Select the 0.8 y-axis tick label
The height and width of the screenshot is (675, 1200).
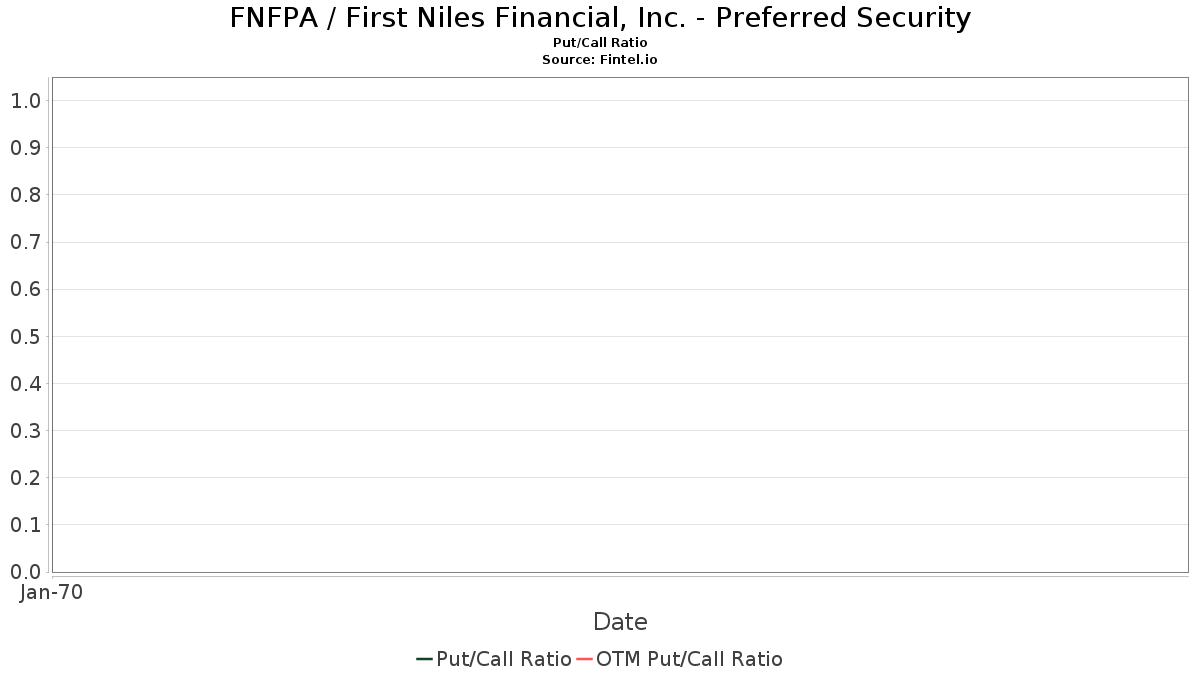[25, 195]
